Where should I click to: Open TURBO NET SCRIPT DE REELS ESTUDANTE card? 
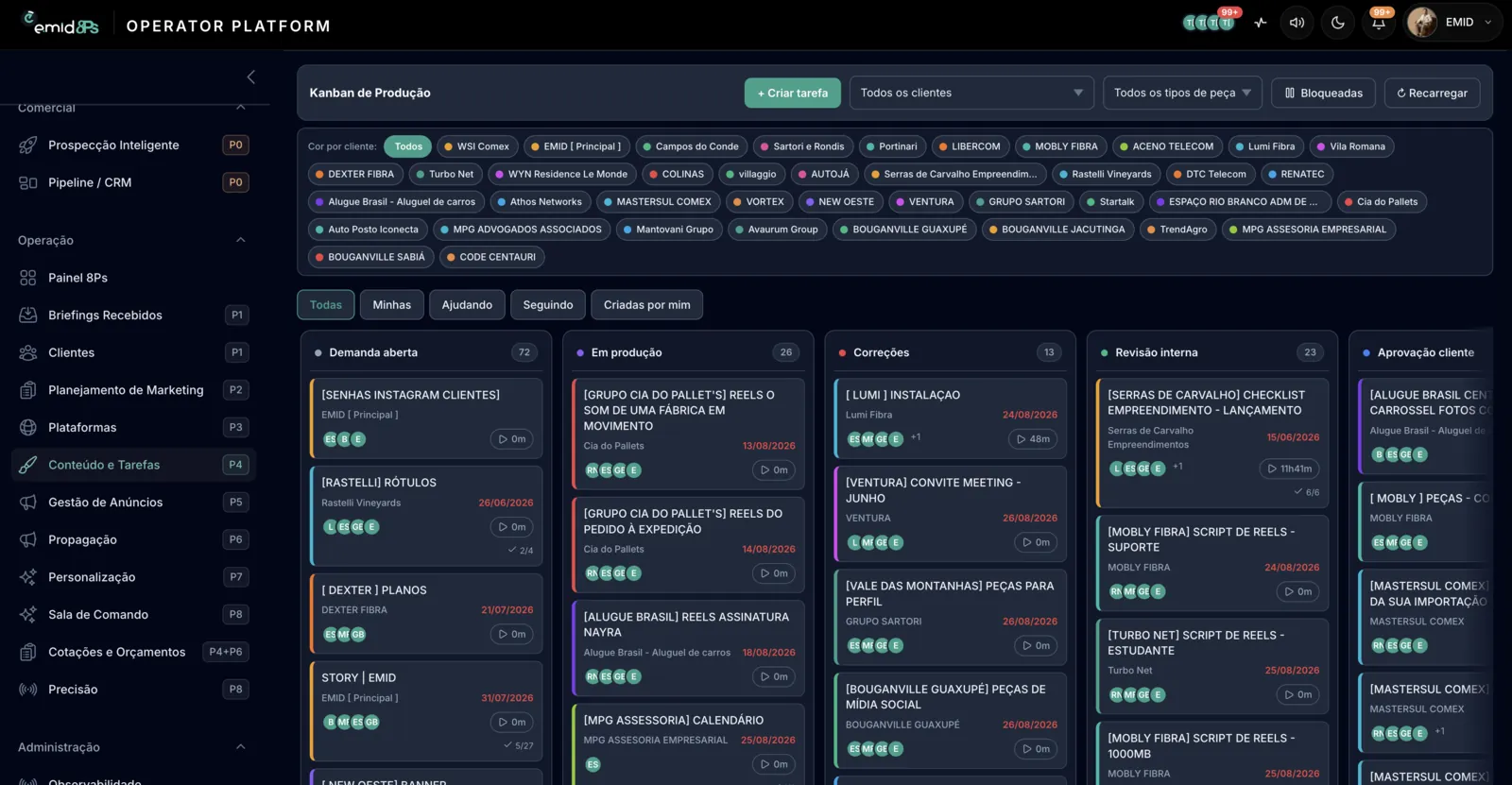pos(1212,666)
